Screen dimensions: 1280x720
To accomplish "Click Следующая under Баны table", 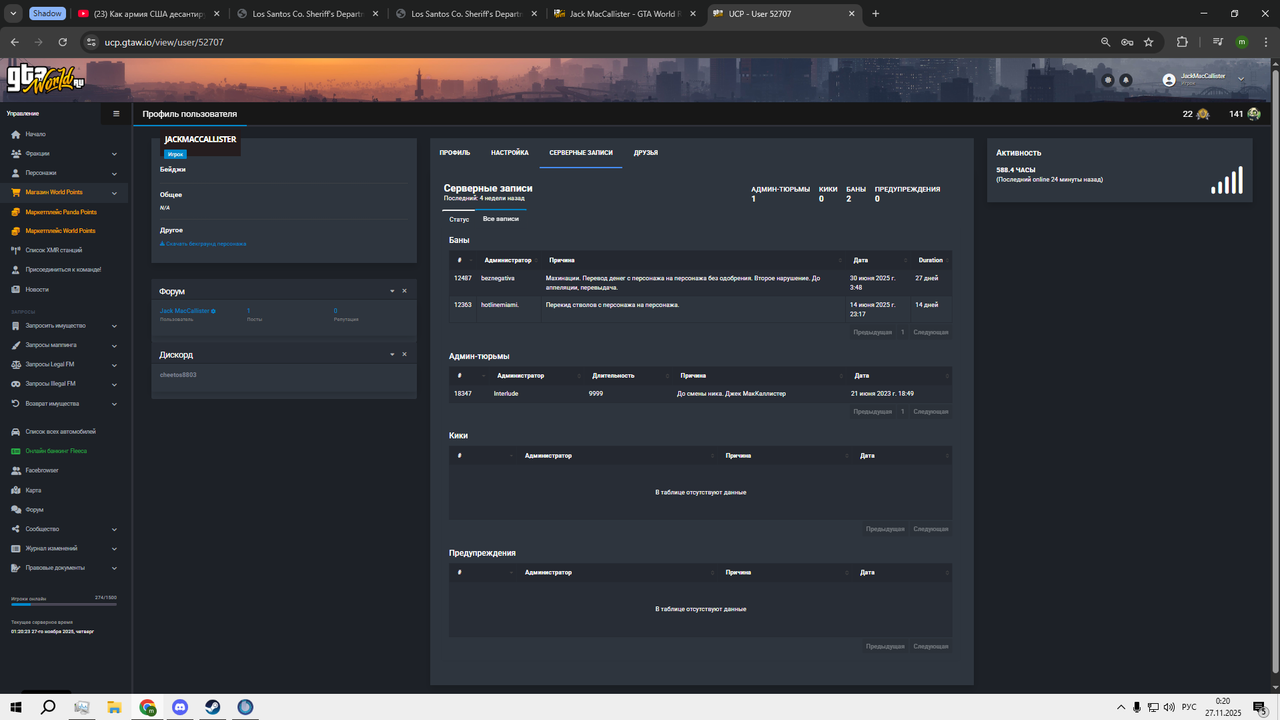I will point(930,332).
